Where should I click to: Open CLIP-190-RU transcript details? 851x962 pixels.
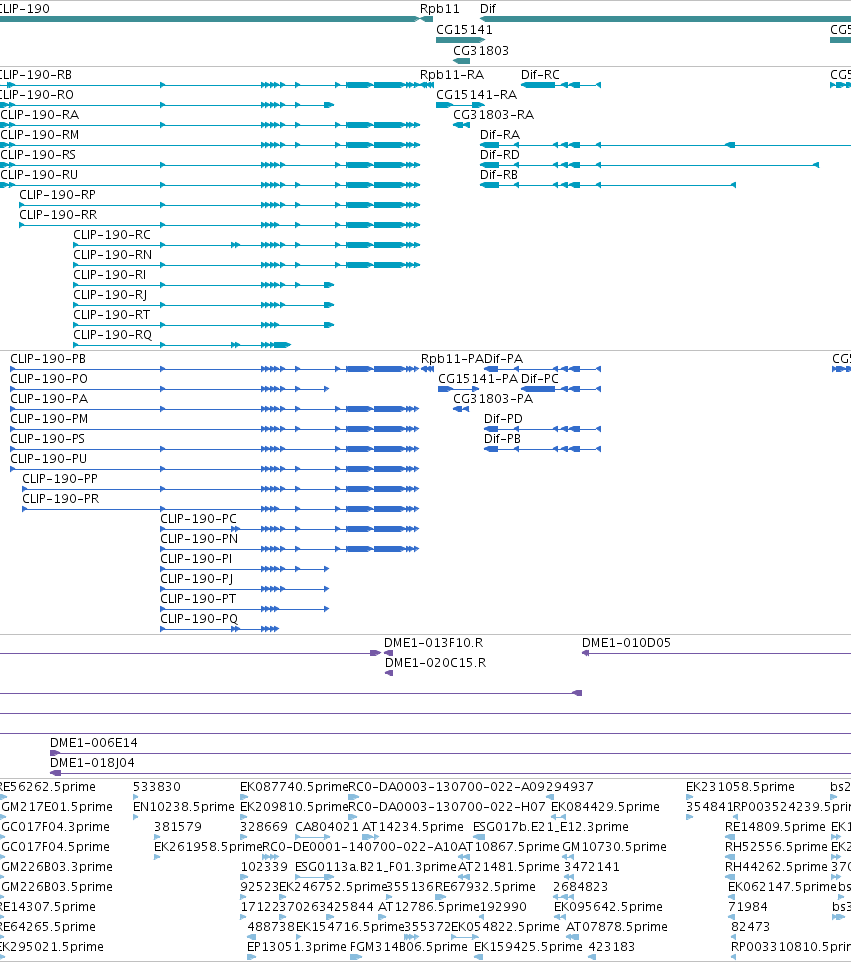39,174
